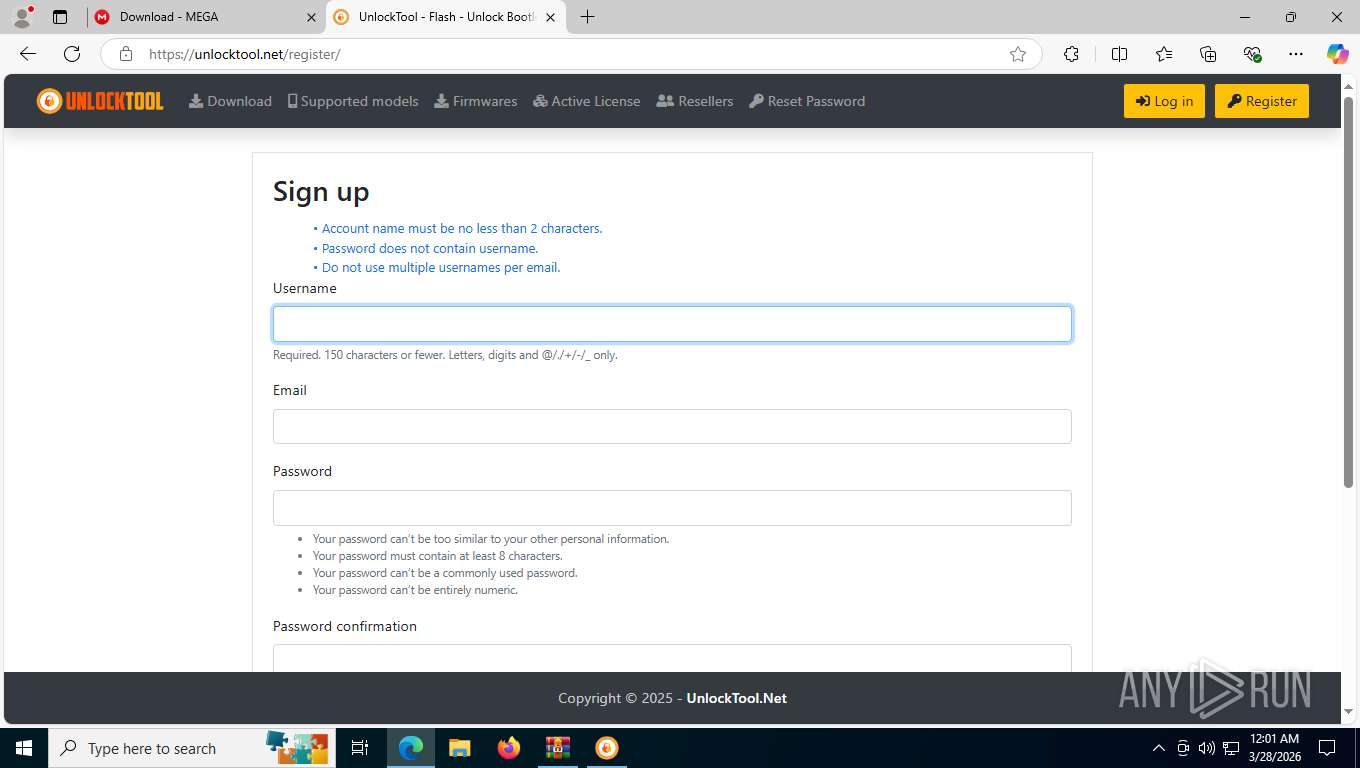Open network settings tray icon
1360x768 pixels.
[x=1231, y=748]
